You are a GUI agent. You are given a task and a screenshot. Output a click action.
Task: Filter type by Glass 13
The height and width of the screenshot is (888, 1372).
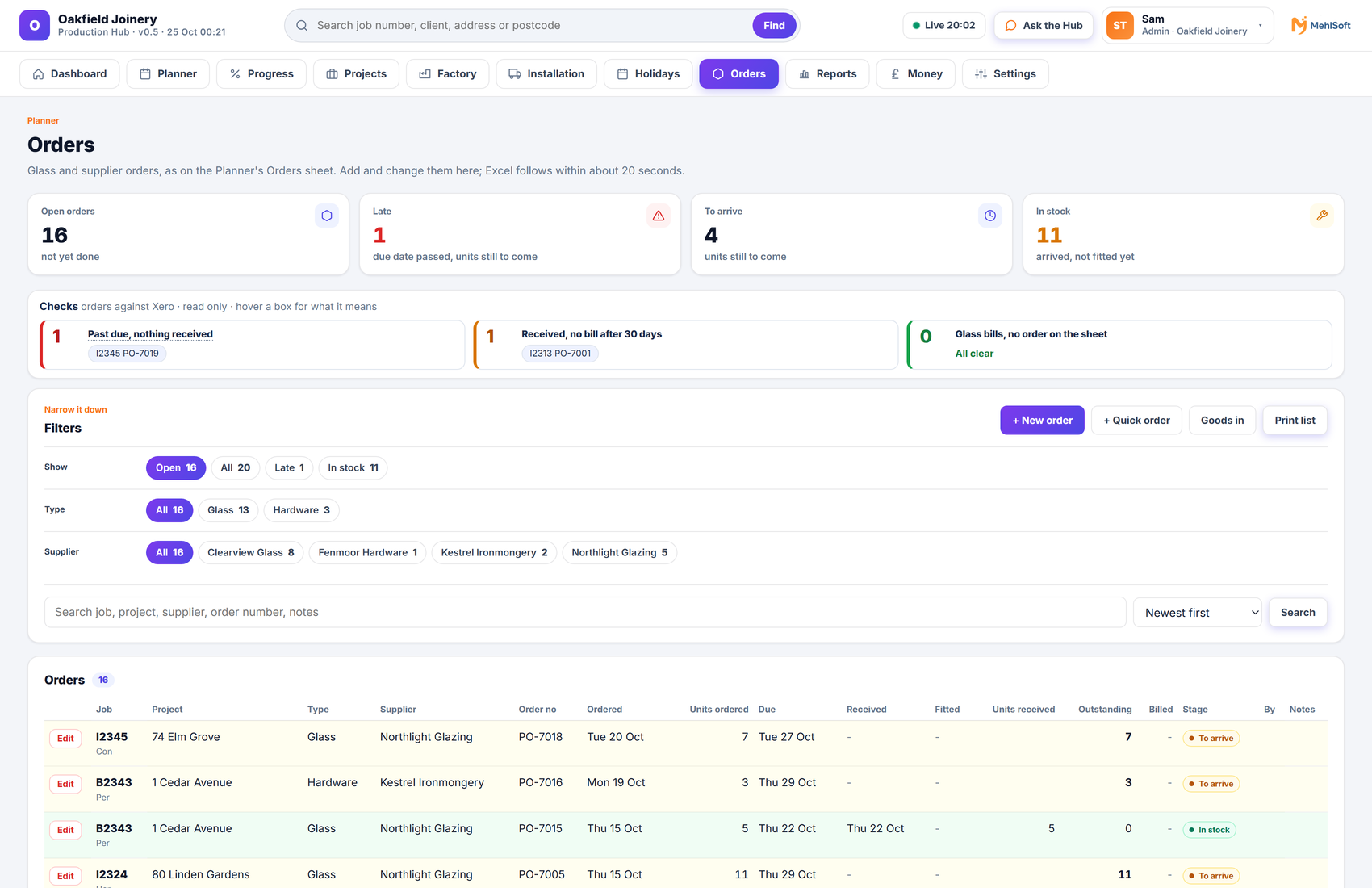pos(228,510)
